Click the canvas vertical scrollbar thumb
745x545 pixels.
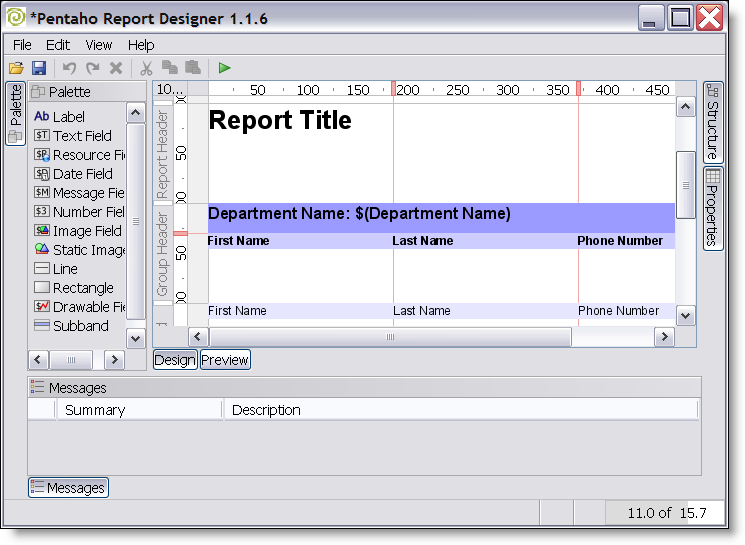(x=686, y=185)
